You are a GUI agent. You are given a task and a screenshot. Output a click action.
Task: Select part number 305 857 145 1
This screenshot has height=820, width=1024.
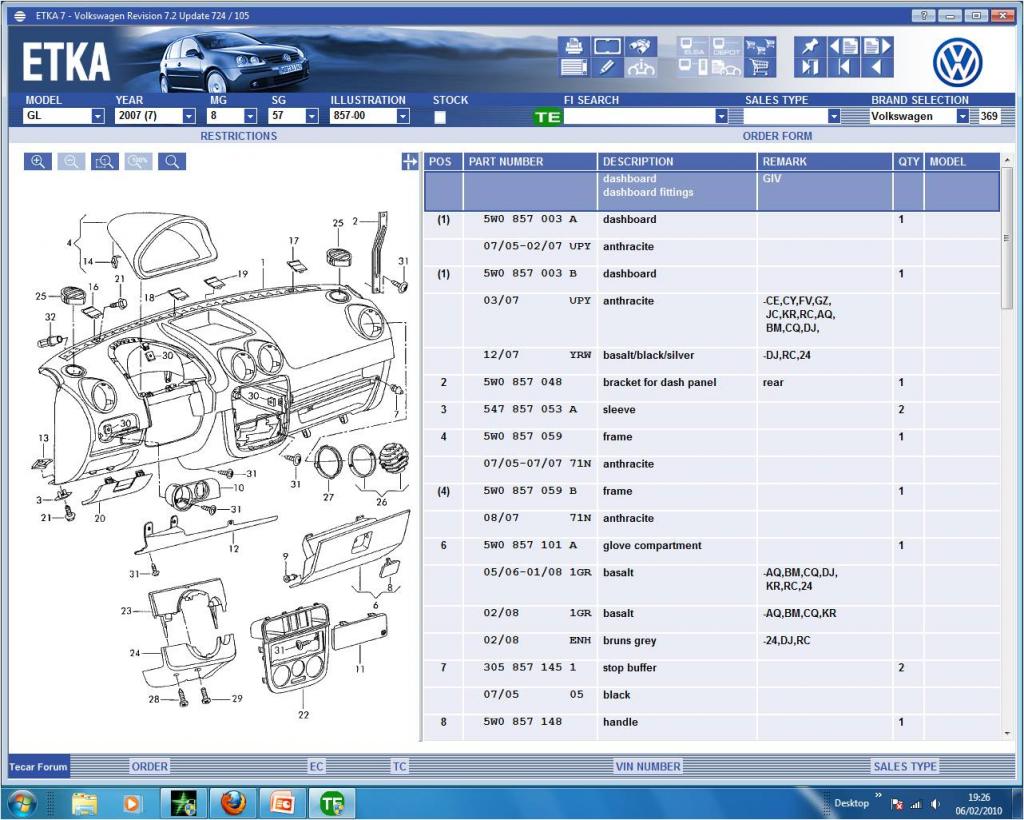530,667
